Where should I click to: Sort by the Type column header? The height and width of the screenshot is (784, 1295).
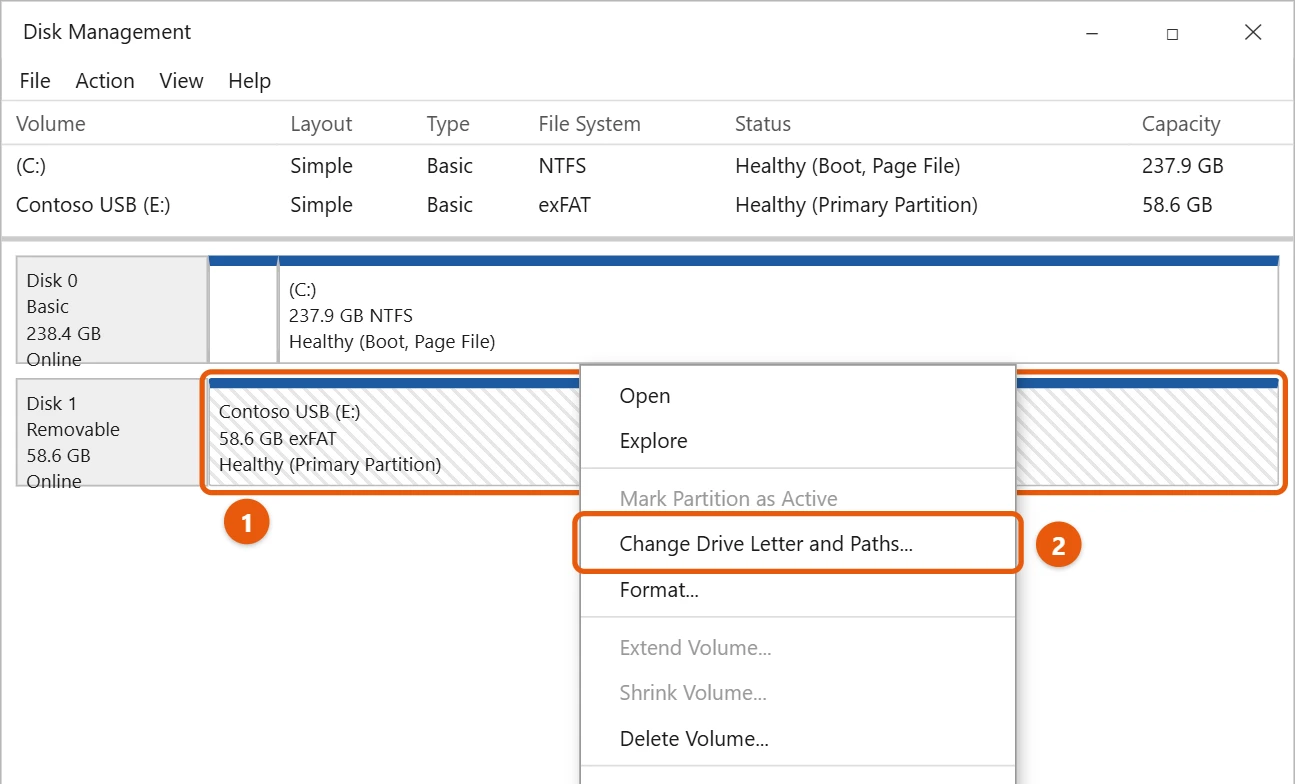448,124
